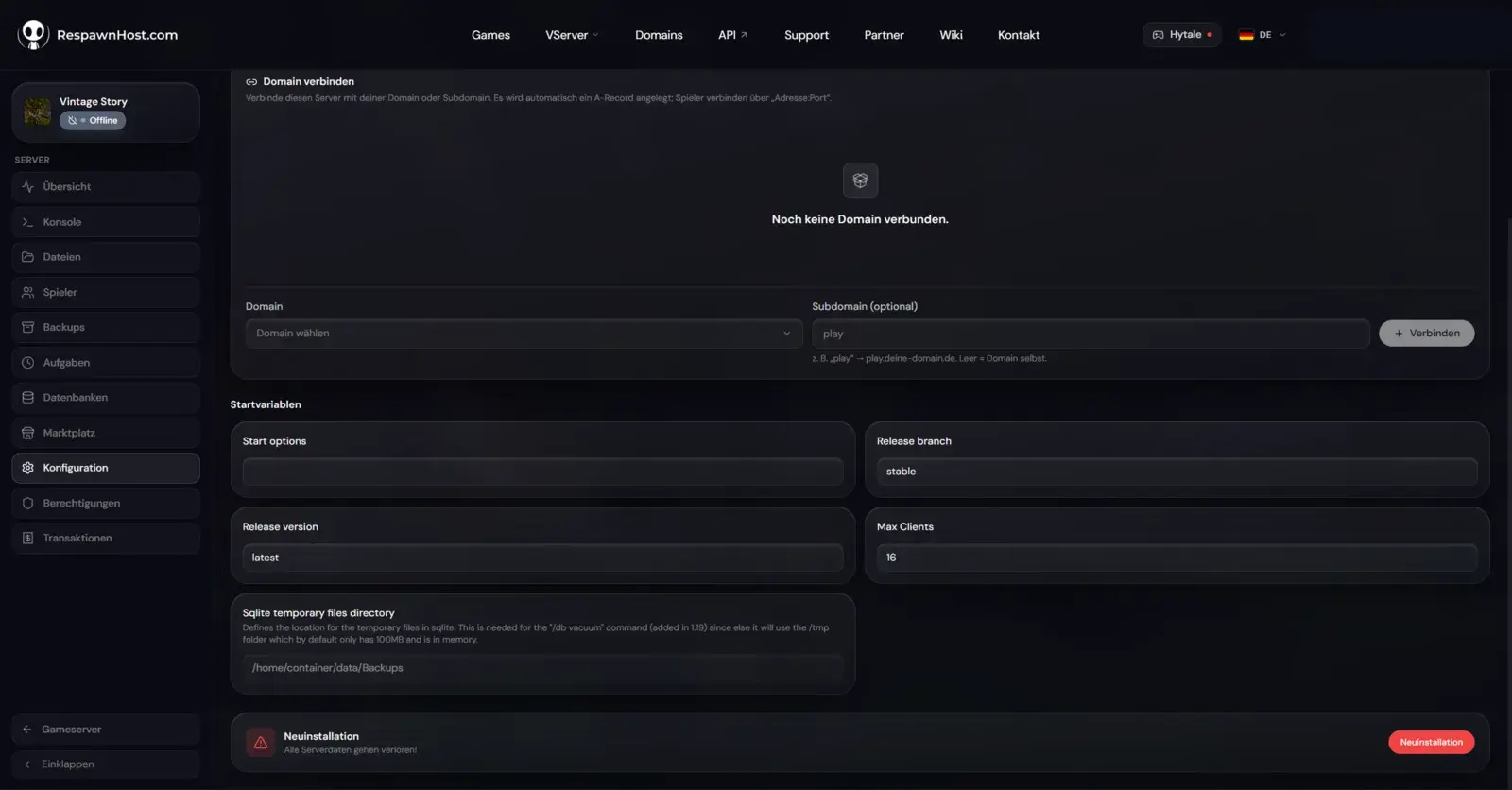
Task: Click the Vintage Story server thumbnail
Action: pyautogui.click(x=38, y=112)
